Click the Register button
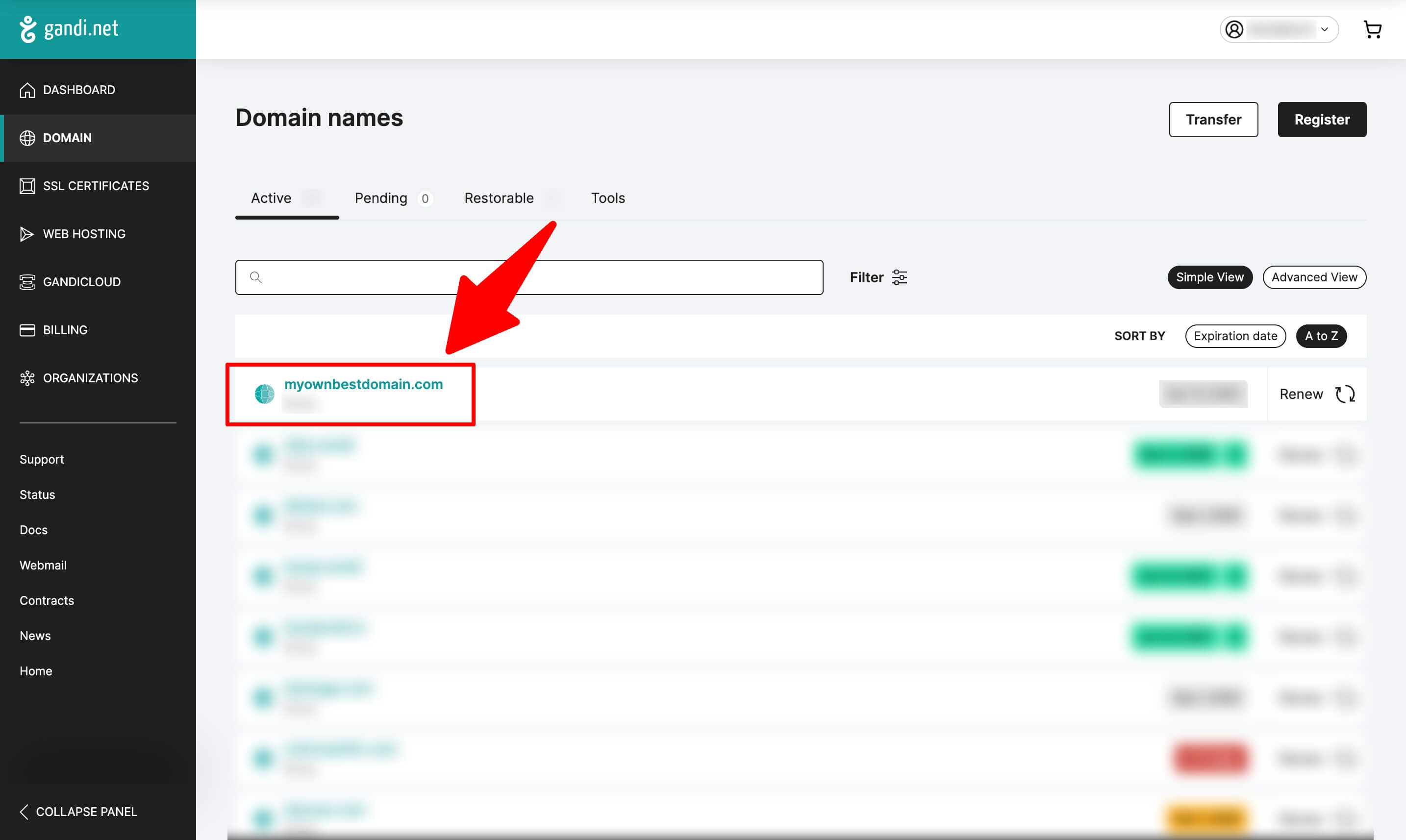Image resolution: width=1406 pixels, height=840 pixels. tap(1322, 120)
